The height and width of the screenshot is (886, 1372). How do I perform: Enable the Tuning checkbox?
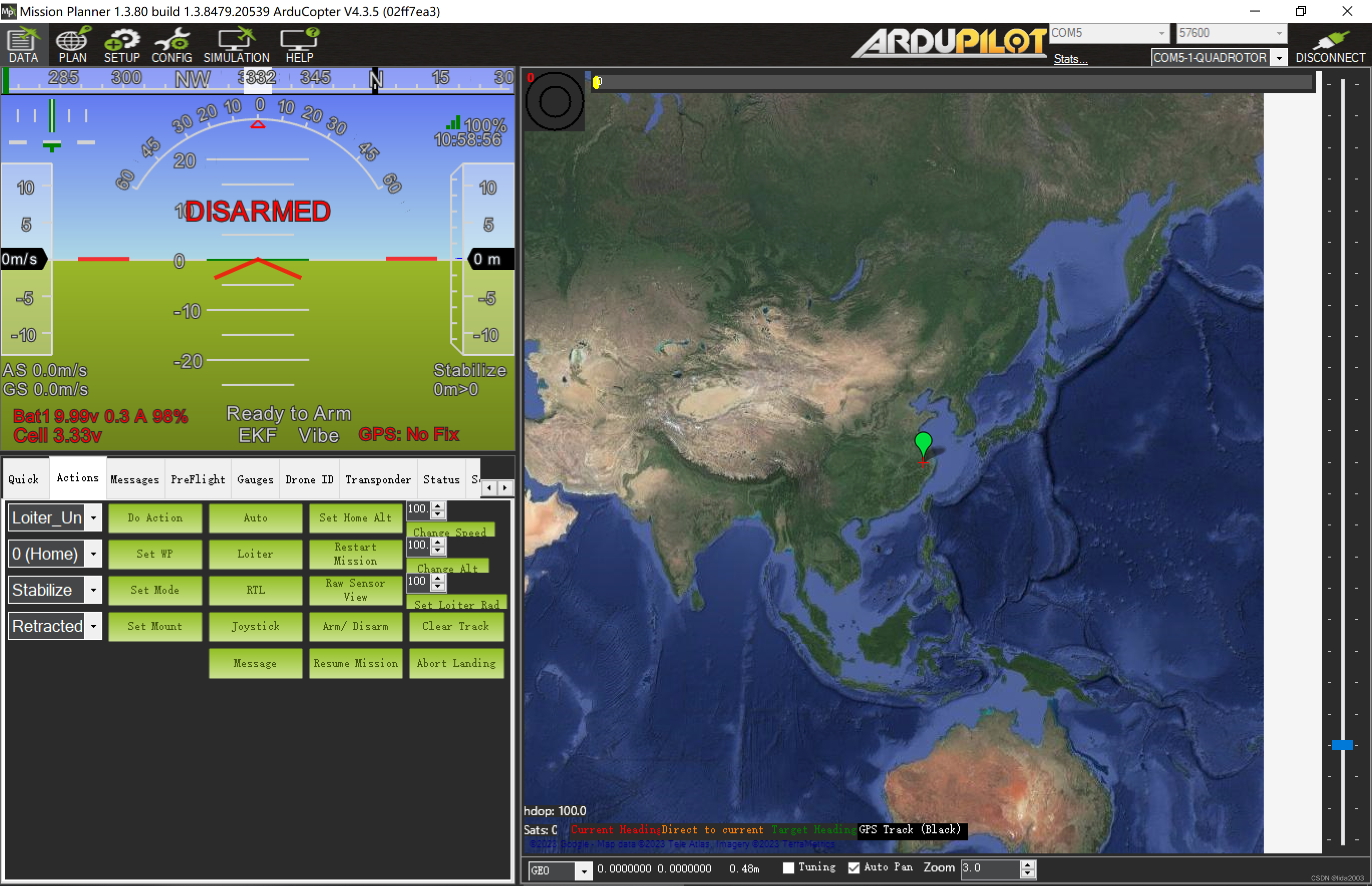click(x=789, y=867)
